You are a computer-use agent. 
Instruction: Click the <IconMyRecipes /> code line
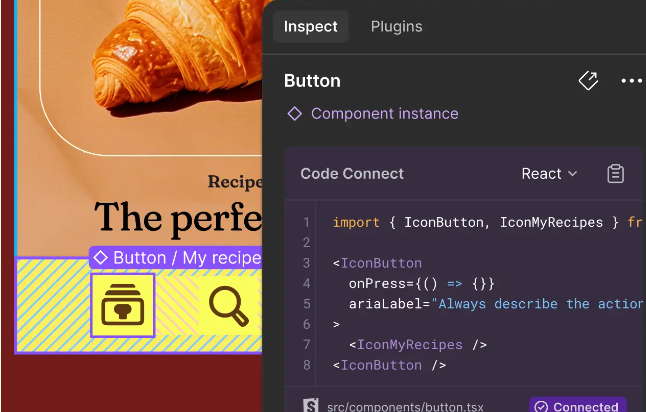click(418, 345)
